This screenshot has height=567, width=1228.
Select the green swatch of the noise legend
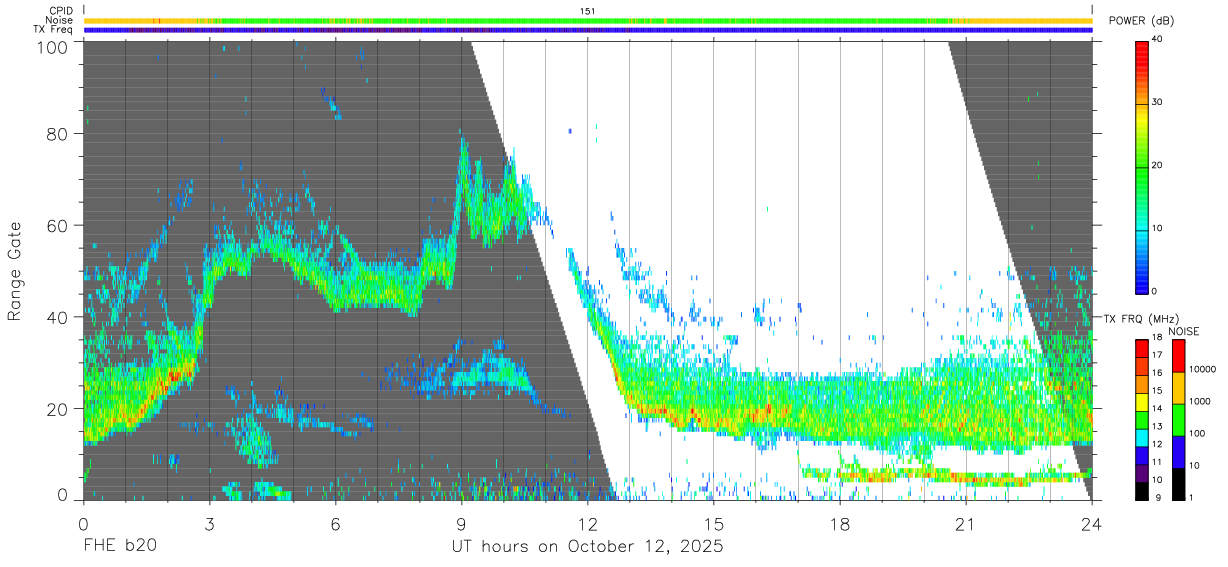click(1178, 420)
